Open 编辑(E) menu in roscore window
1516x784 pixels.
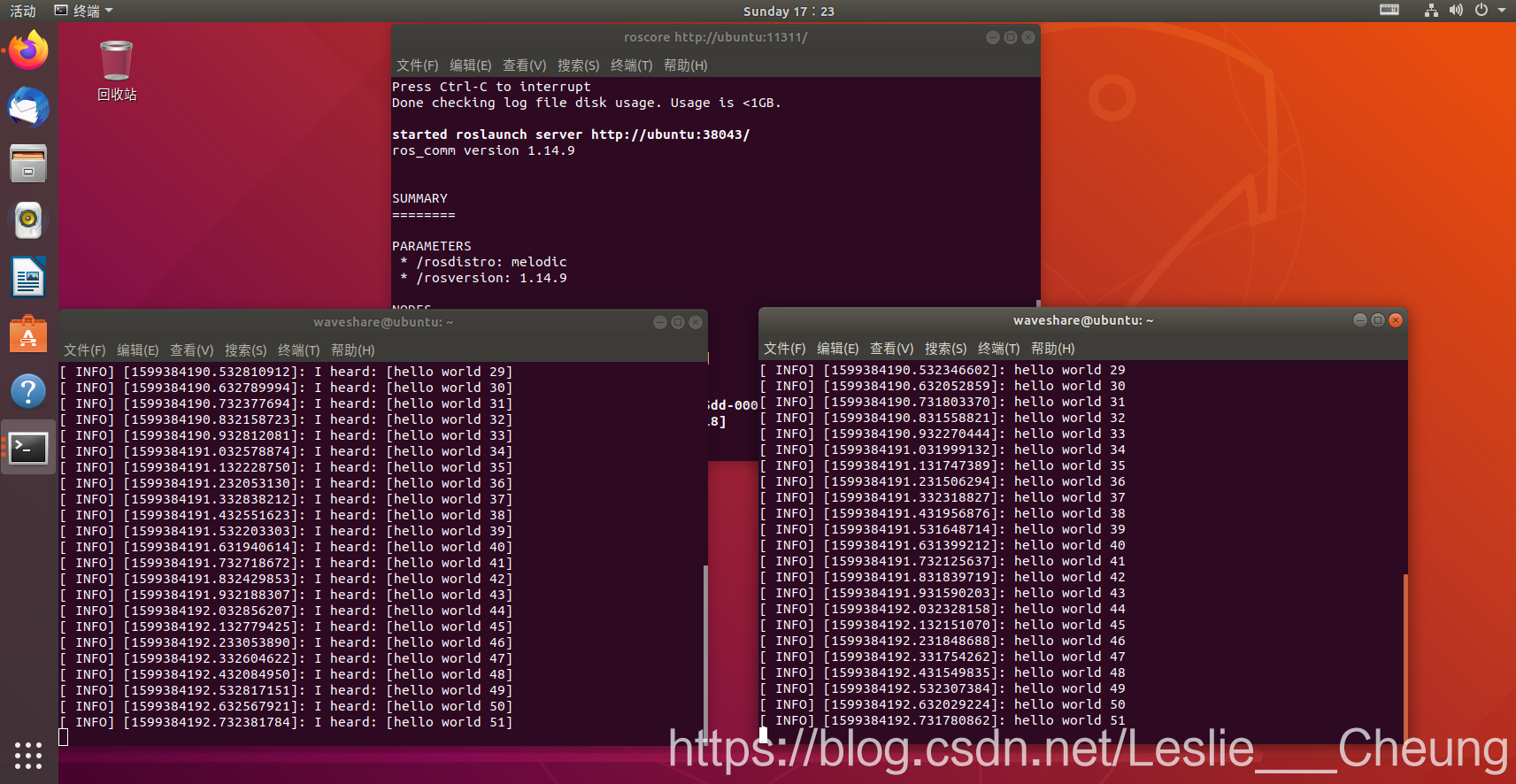470,65
